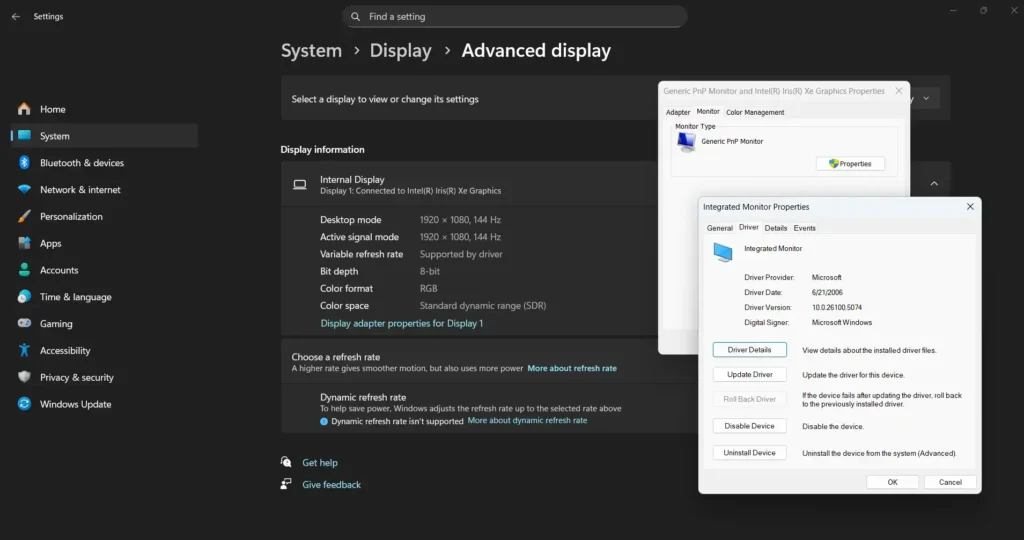The height and width of the screenshot is (540, 1024).
Task: Click inside the Find a setting search box
Action: coord(515,17)
